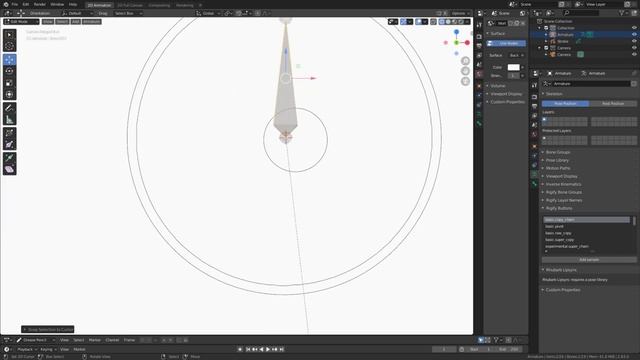640x360 pixels.
Task: Switch to 2D Animation workspace tab
Action: click(x=99, y=5)
